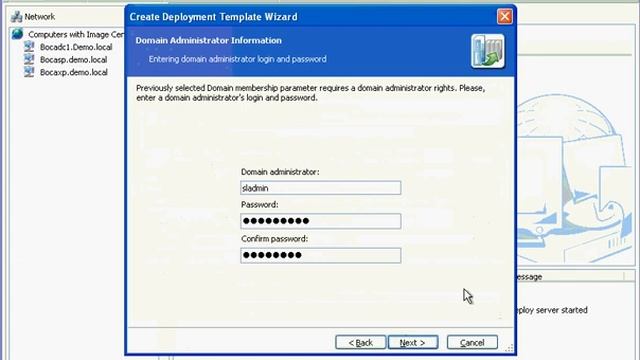Viewport: 640px width, 360px height.
Task: Cancel the Create Deployment Template Wizard
Action: pyautogui.click(x=472, y=342)
